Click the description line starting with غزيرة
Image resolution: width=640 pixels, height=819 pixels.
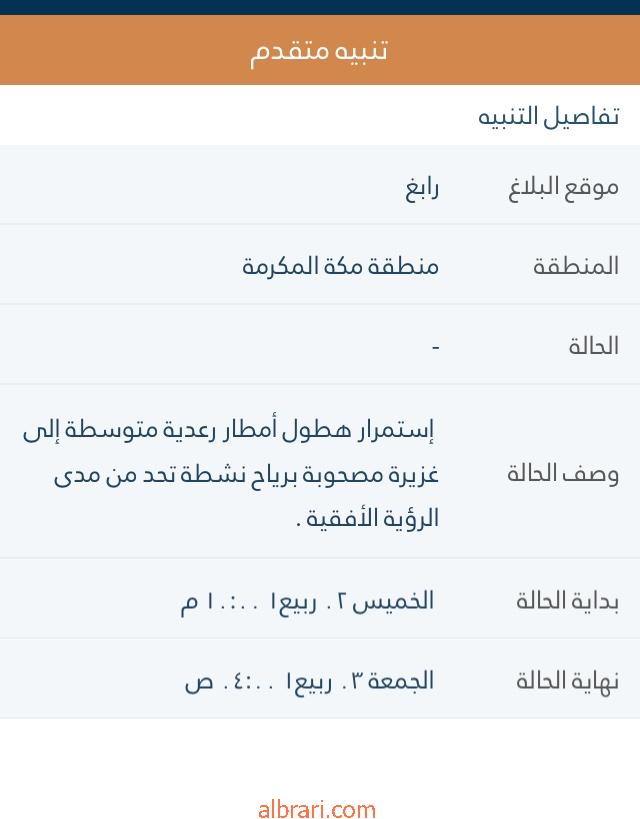pos(246,475)
